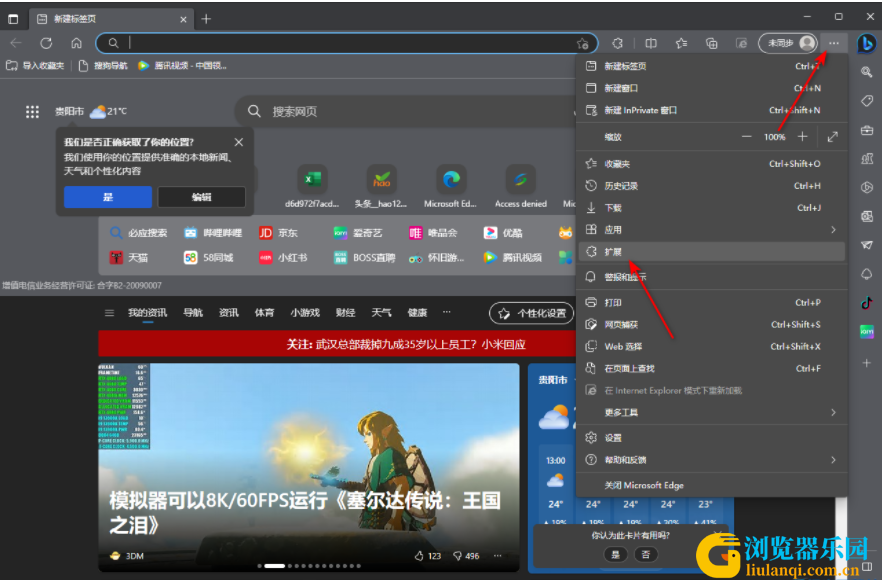Viewport: 882px width, 580px height.
Task: Click 编辑 in the location prompt
Action: pos(201,197)
